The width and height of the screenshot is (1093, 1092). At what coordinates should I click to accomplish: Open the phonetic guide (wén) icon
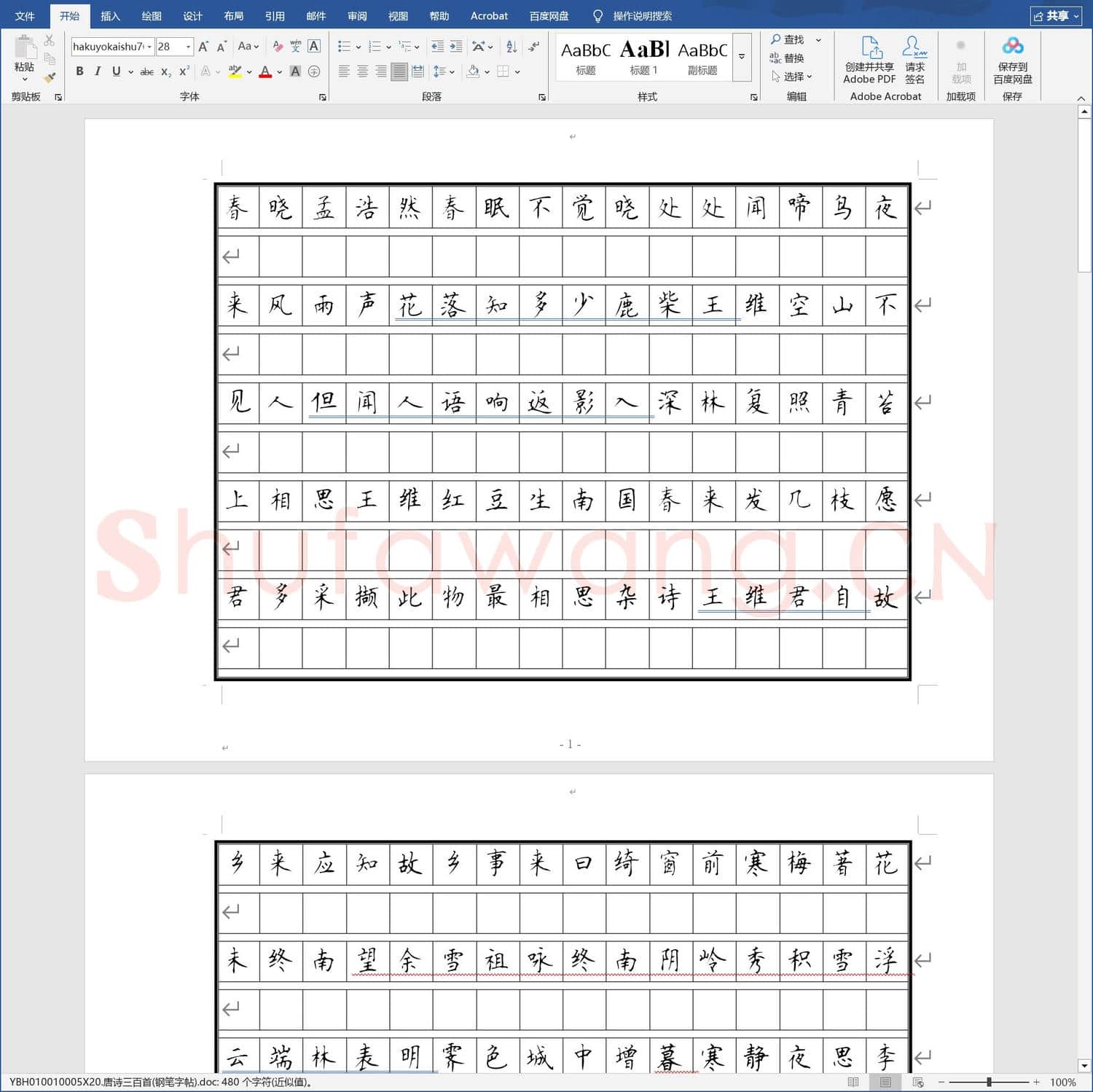296,47
